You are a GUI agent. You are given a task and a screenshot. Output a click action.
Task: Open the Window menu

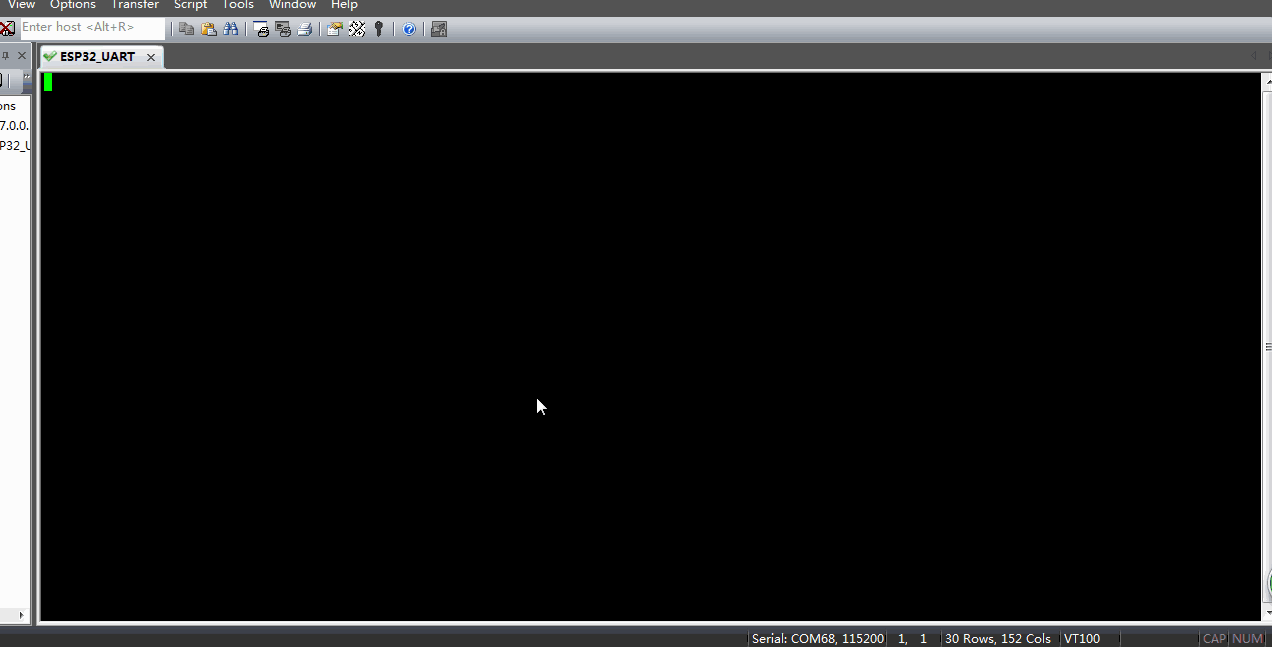(x=292, y=5)
